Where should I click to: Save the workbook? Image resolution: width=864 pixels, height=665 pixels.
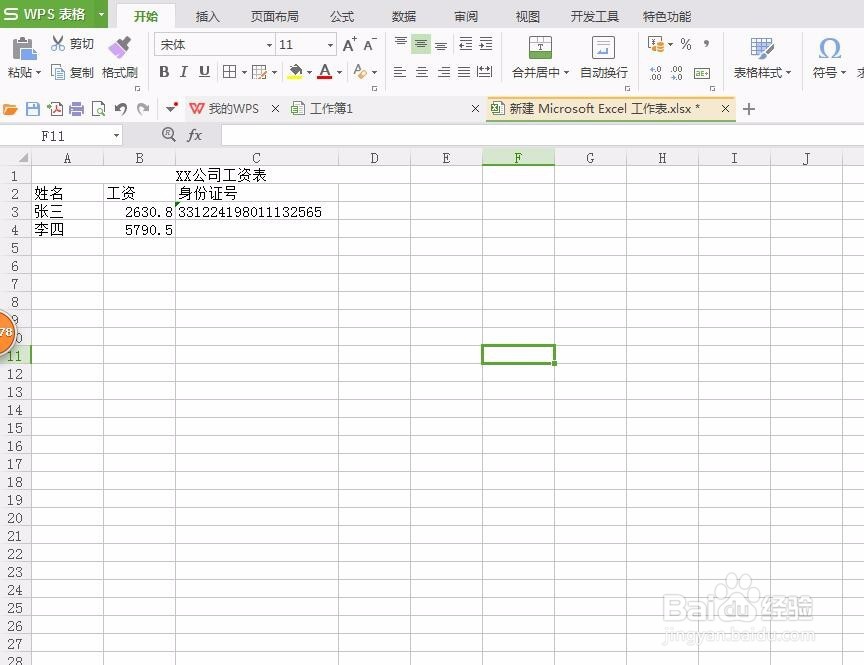[33, 108]
